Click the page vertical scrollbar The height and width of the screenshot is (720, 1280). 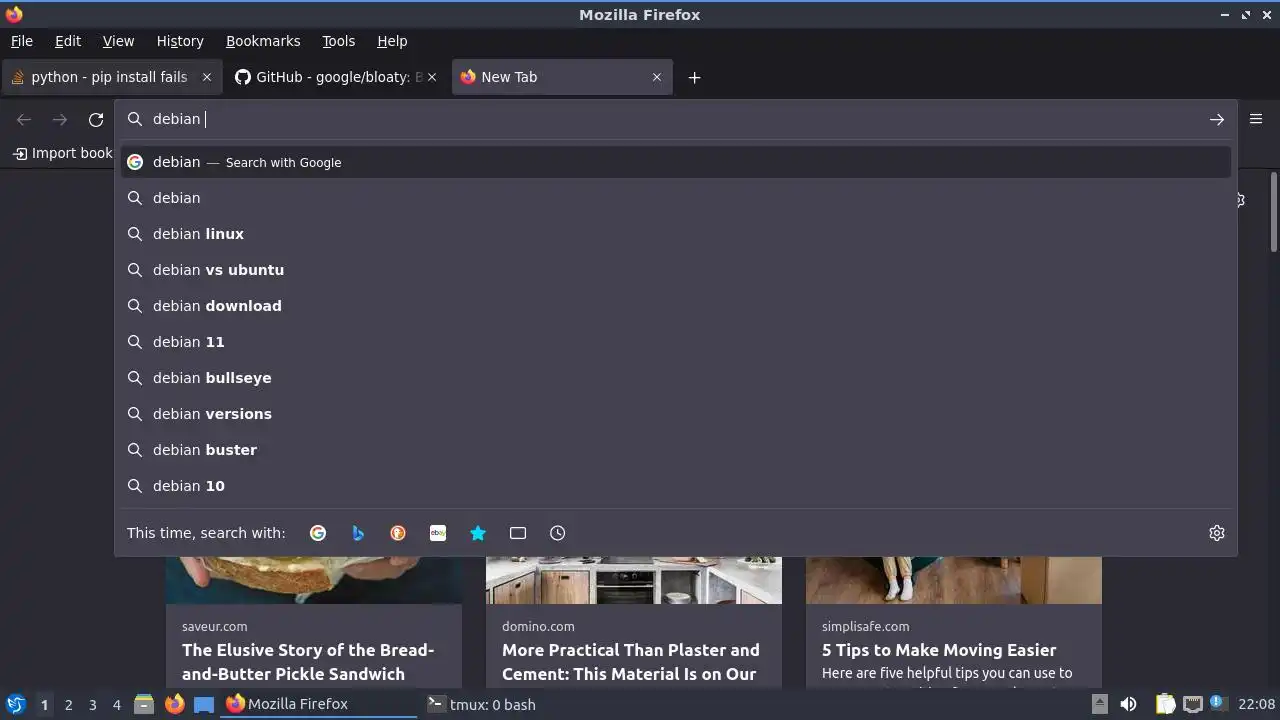[1273, 212]
